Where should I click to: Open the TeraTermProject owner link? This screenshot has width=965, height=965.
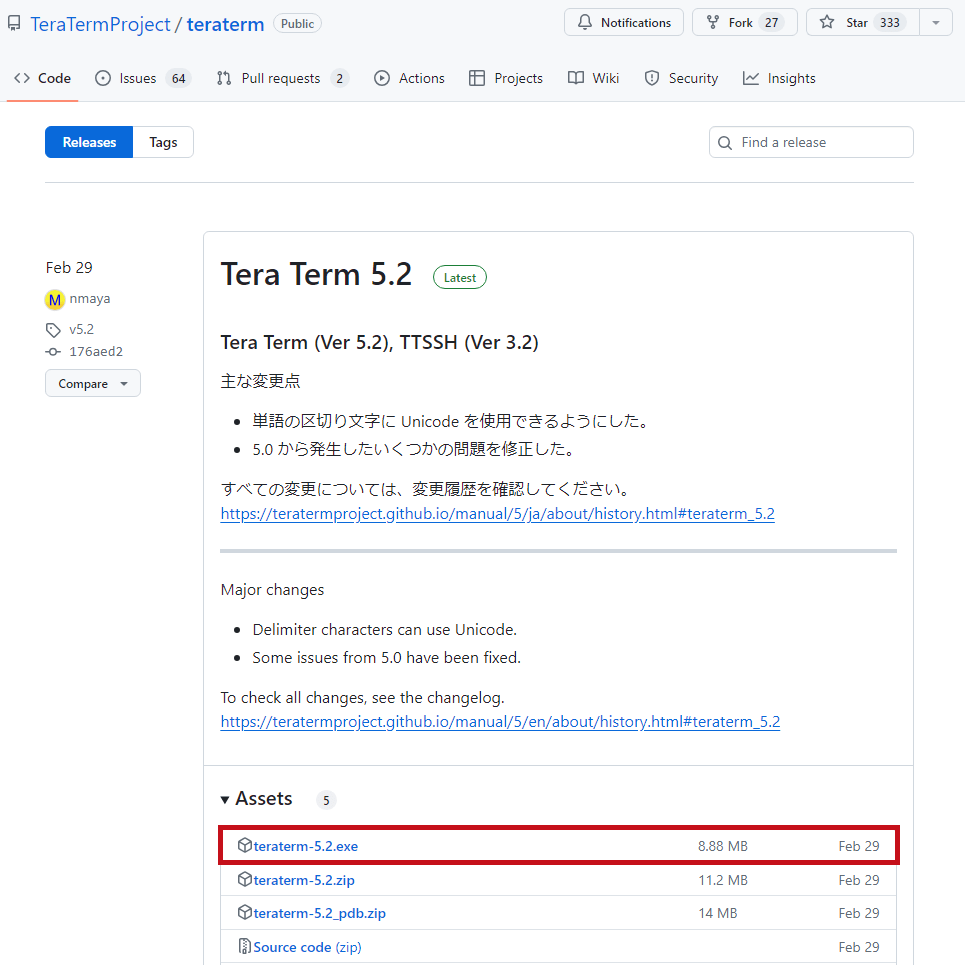(x=100, y=24)
